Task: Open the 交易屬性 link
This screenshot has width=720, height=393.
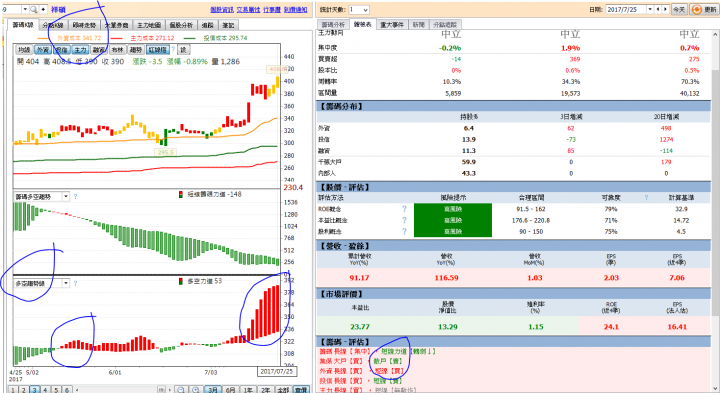Action: (248, 10)
